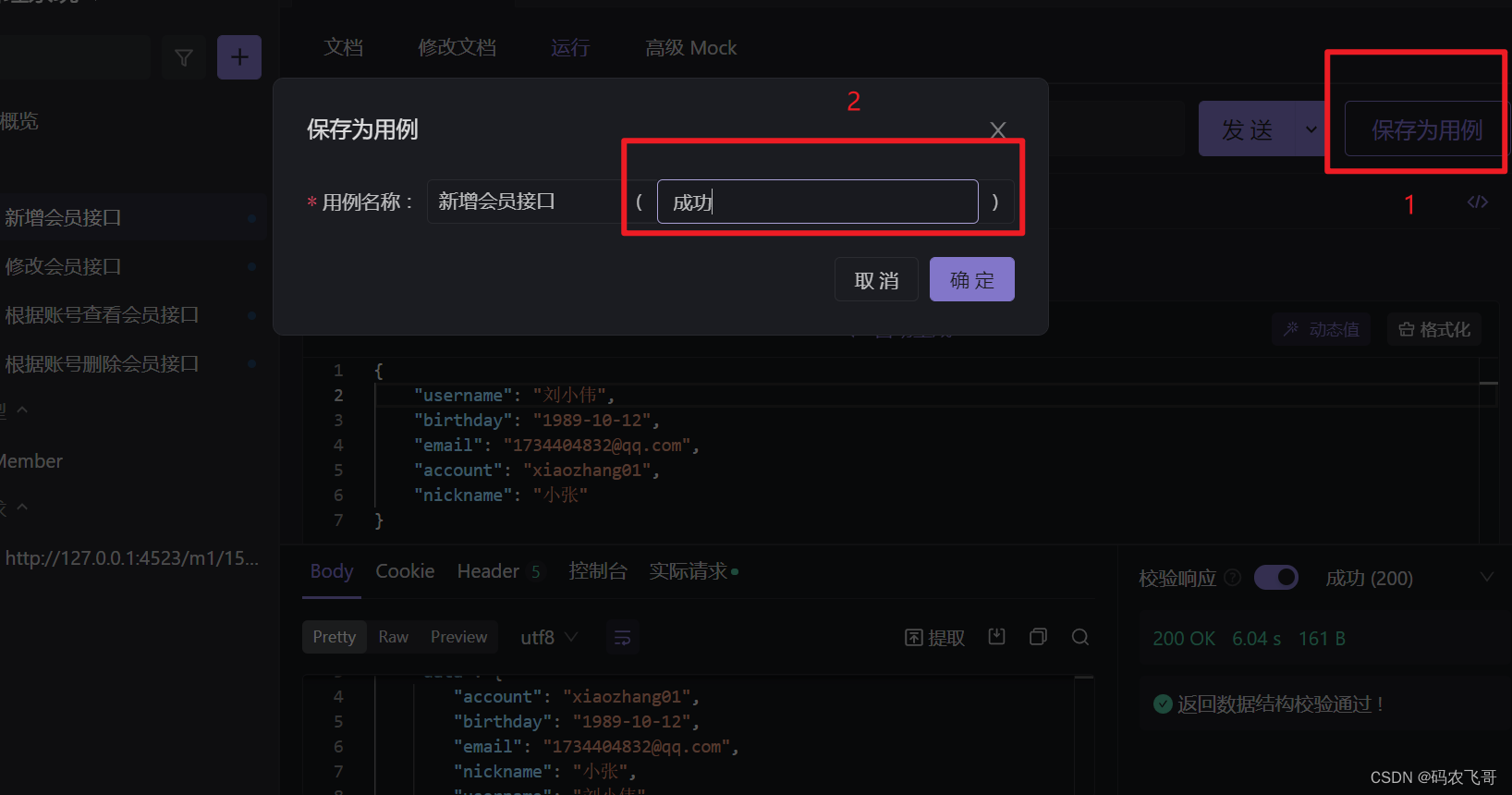Click the 格式化 button

(x=1434, y=329)
